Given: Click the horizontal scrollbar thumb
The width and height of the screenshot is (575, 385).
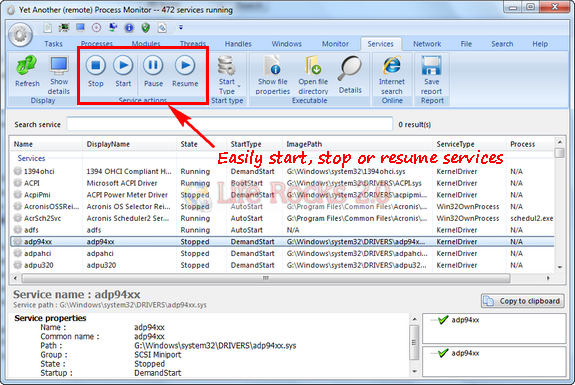Looking at the screenshot, I should (266, 278).
